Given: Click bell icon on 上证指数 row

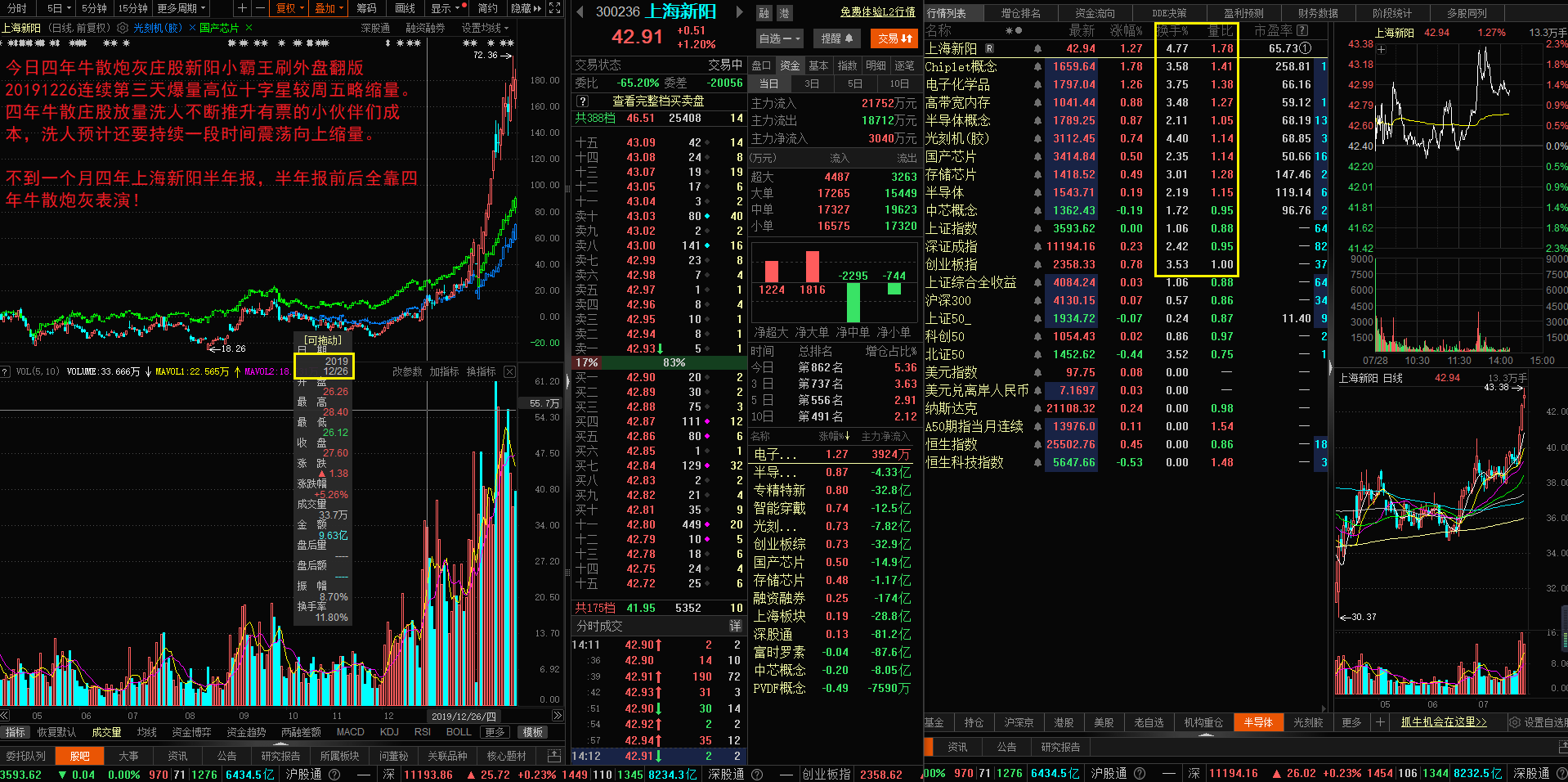Looking at the screenshot, I should (1037, 229).
